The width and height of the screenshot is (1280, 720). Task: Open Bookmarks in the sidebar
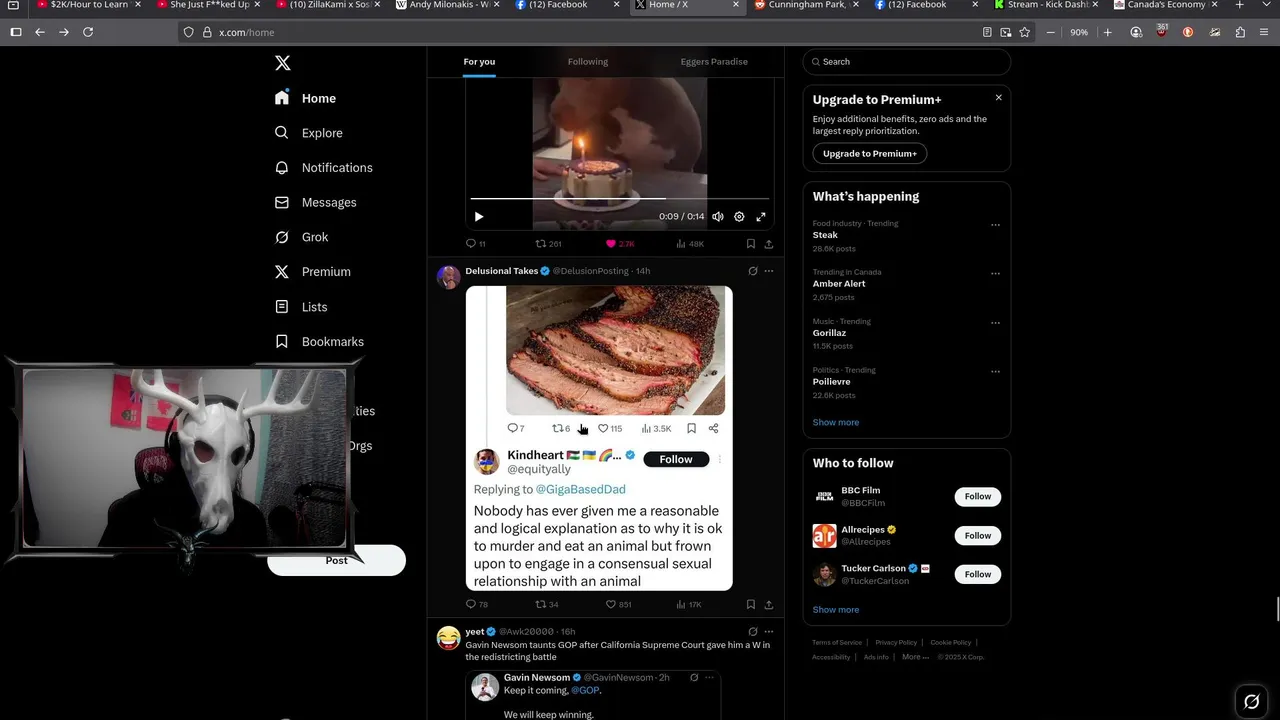(319, 342)
